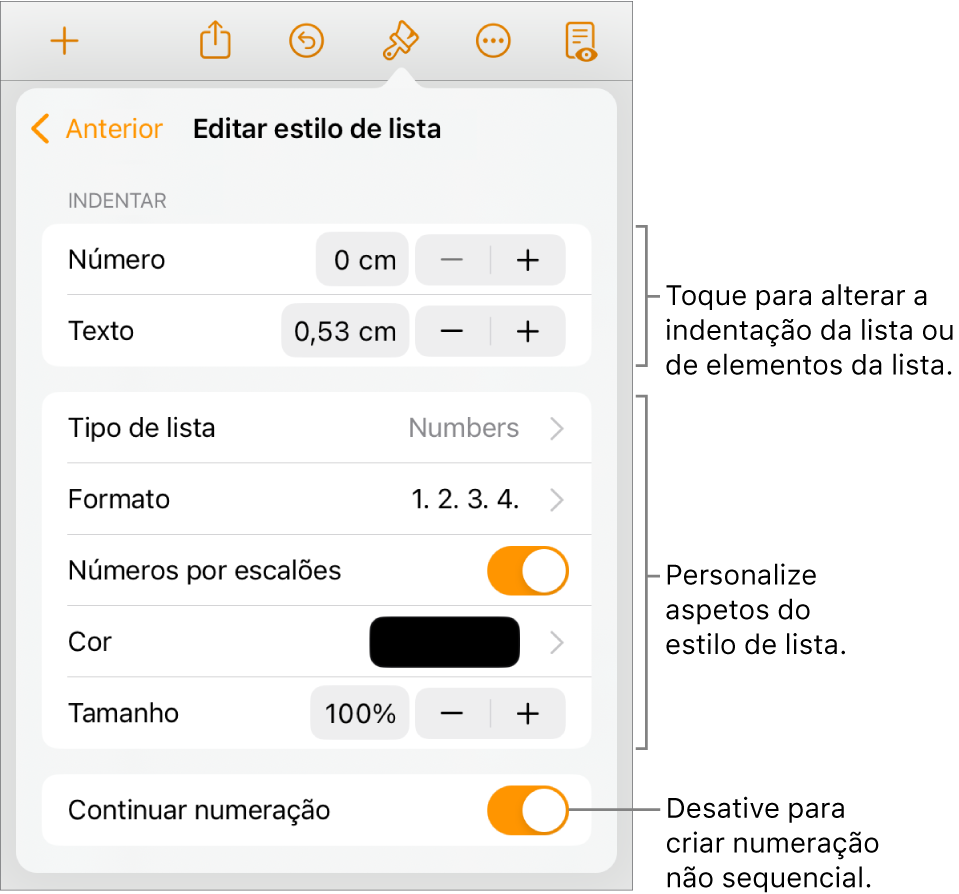Image resolution: width=959 pixels, height=894 pixels.
Task: Increase the Número indentation
Action: click(528, 259)
